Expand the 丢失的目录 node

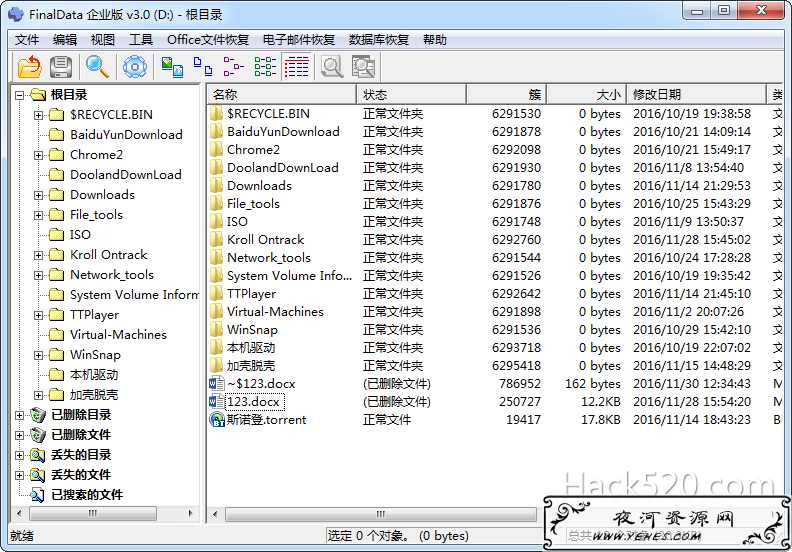click(19, 455)
